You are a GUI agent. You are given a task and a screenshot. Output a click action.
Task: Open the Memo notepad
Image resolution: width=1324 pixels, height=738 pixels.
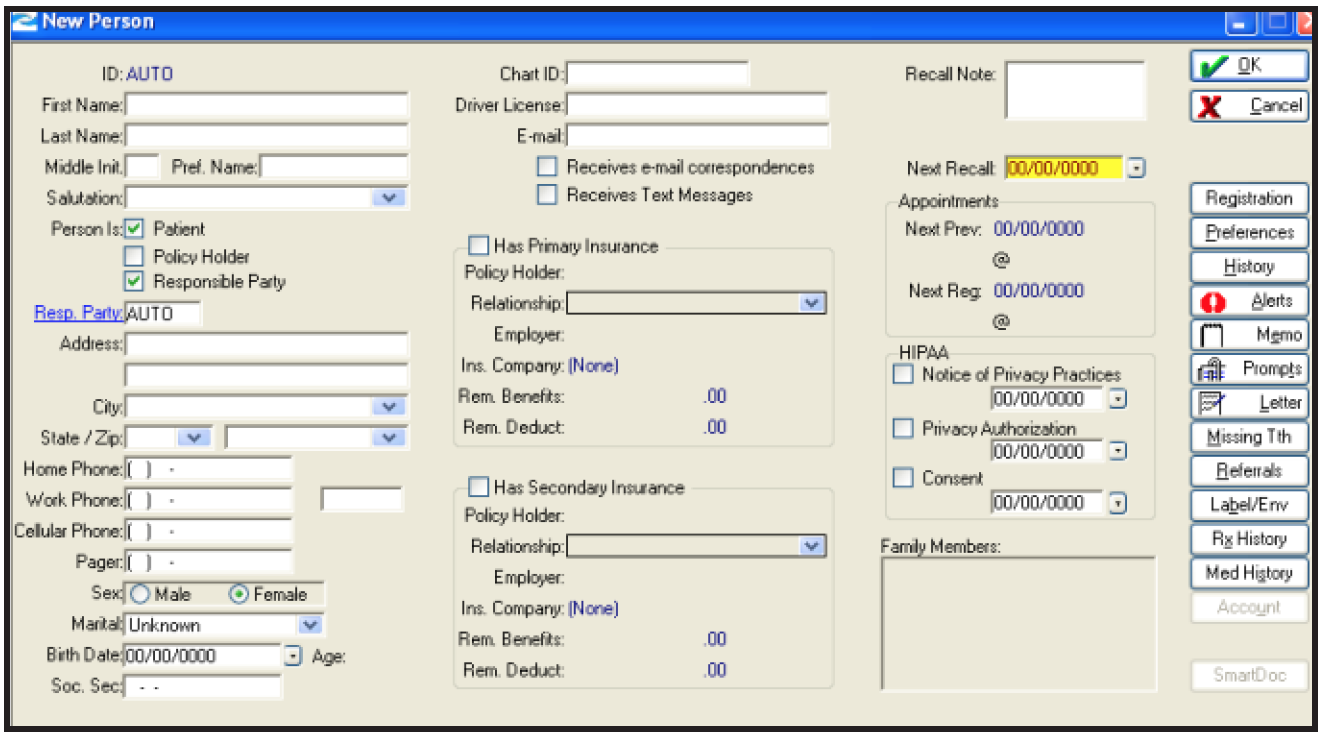click(1248, 335)
